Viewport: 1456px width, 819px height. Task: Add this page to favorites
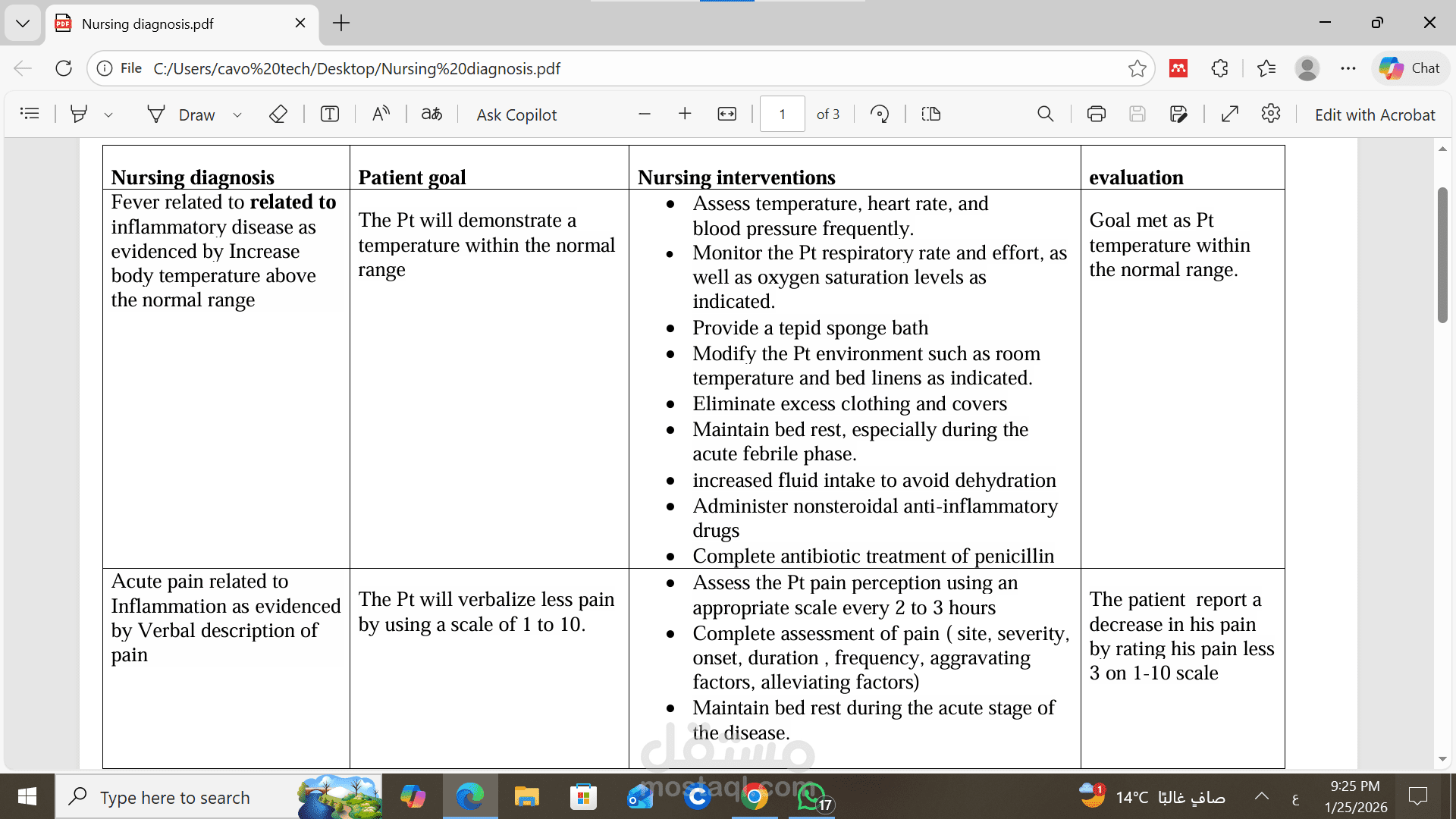[1137, 68]
